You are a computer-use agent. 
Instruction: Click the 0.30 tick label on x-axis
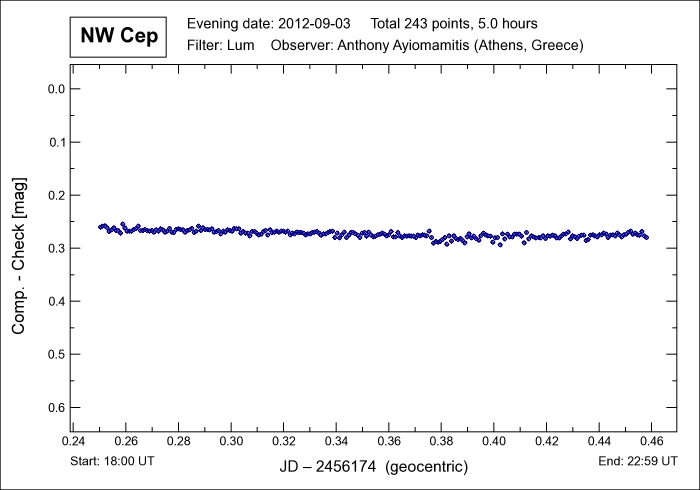point(231,441)
